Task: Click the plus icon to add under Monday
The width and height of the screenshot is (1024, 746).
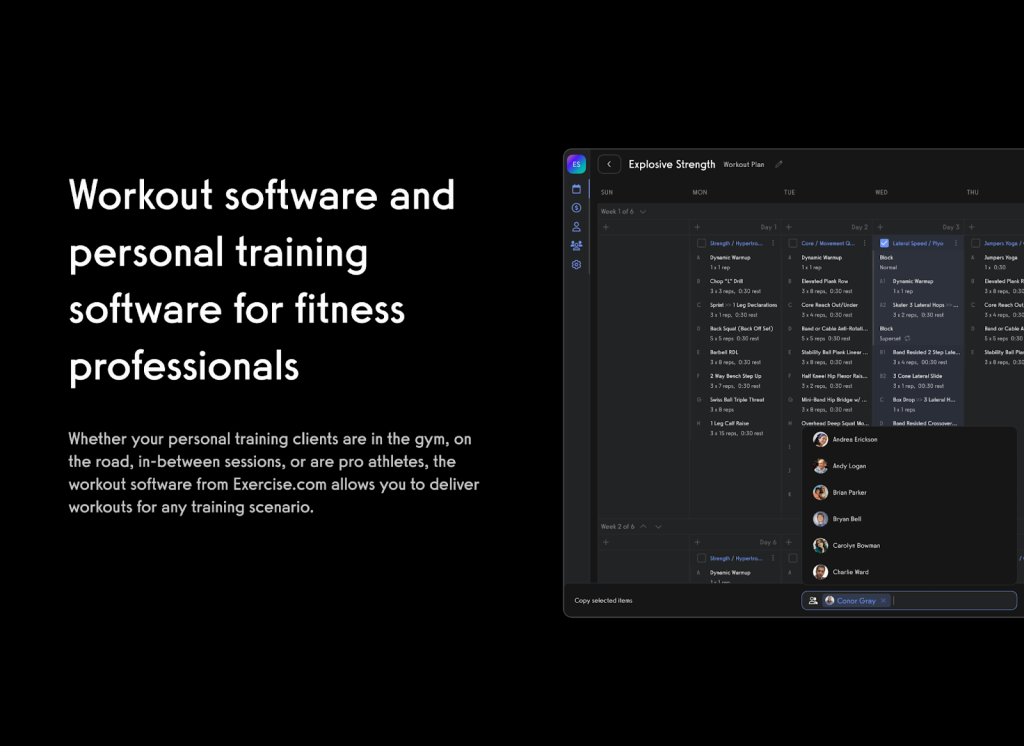Action: click(x=696, y=227)
